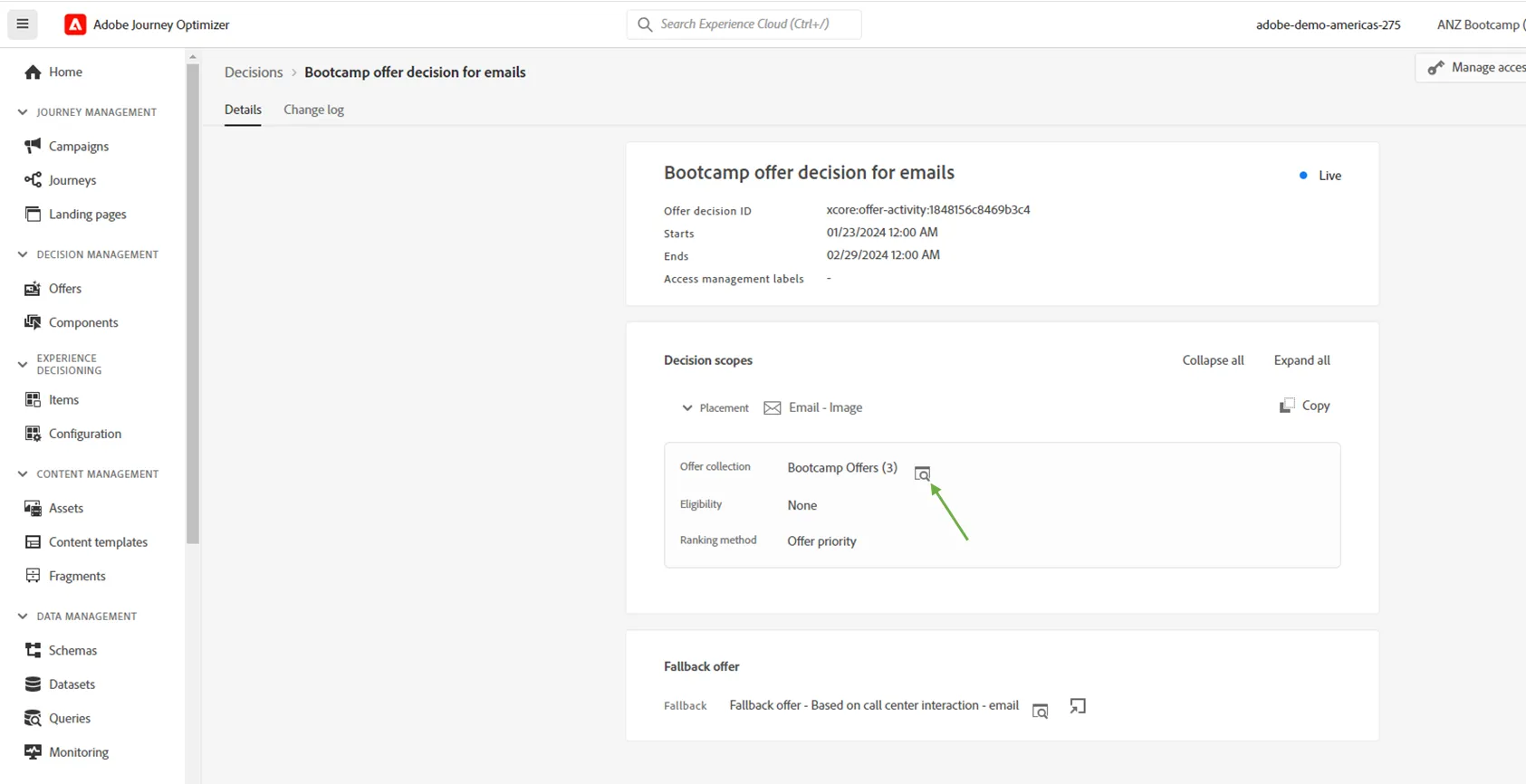Viewport: 1526px width, 784px height.
Task: Open Landing pages icon
Action: coord(33,214)
